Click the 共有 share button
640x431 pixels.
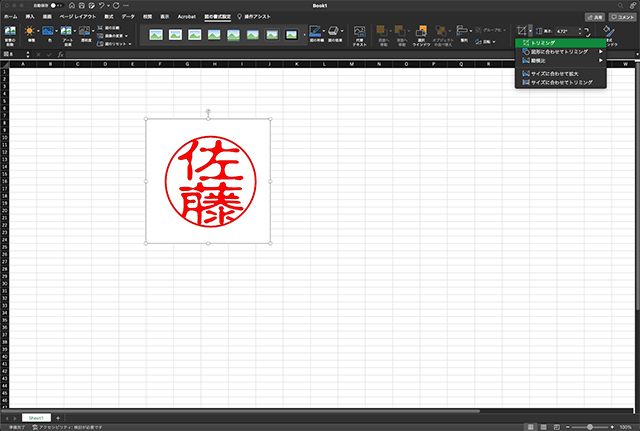click(596, 17)
